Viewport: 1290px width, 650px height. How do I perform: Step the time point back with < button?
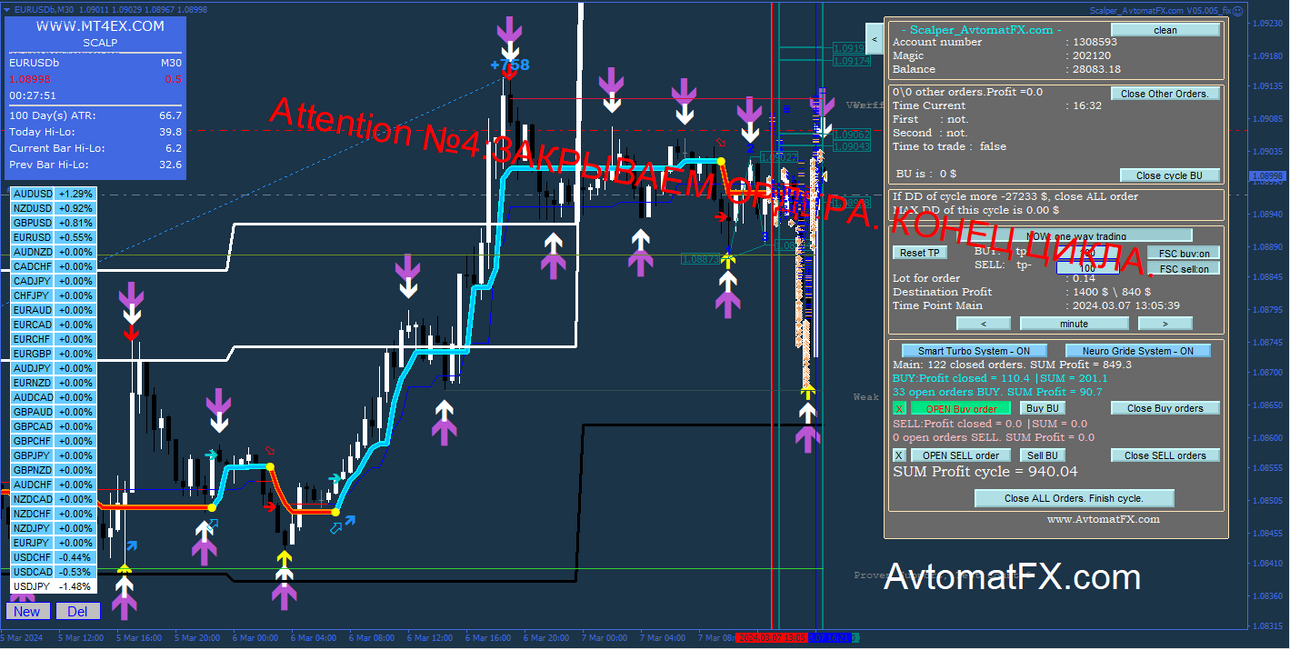[x=984, y=323]
